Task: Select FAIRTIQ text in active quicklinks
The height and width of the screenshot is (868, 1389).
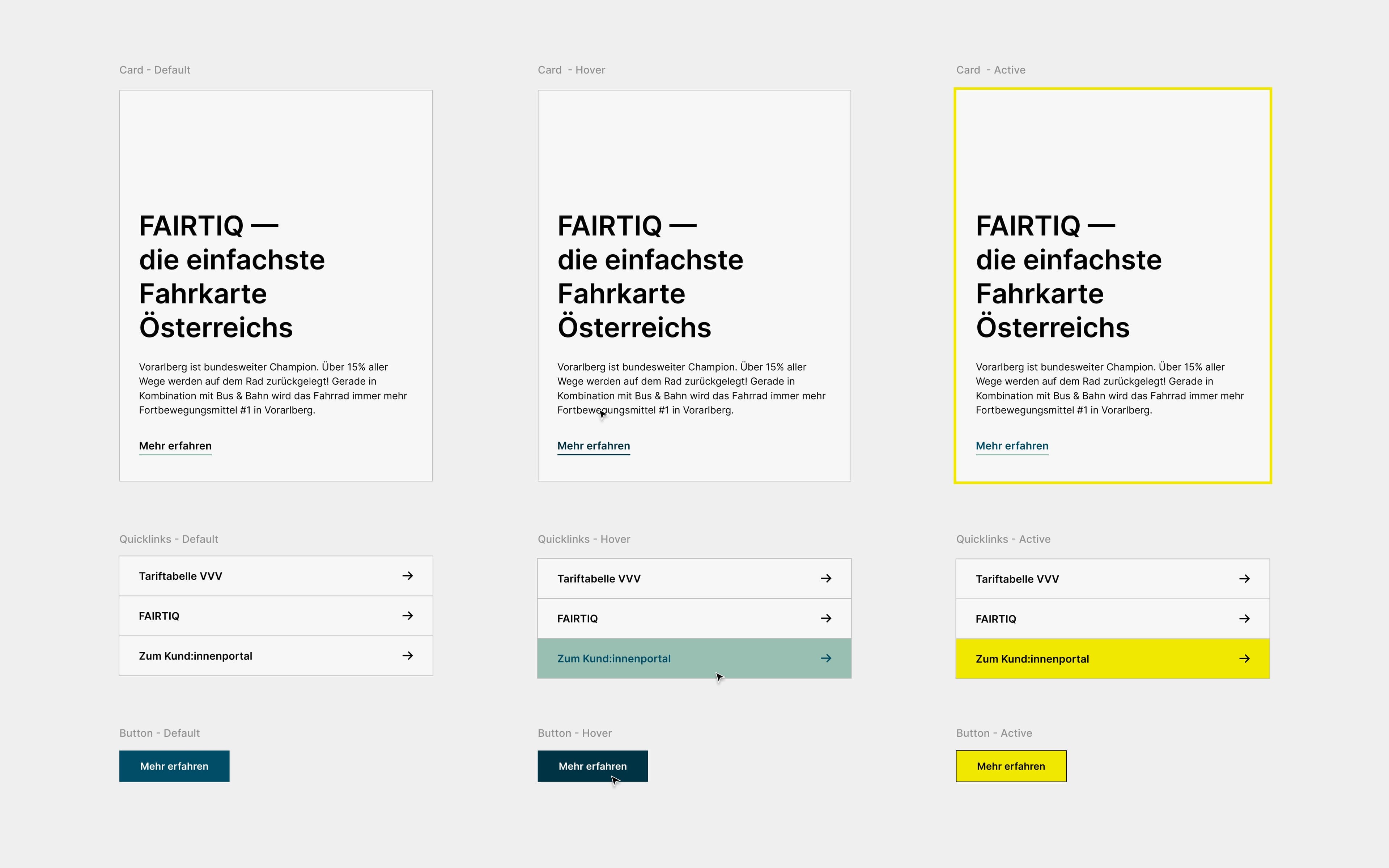Action: tap(996, 619)
